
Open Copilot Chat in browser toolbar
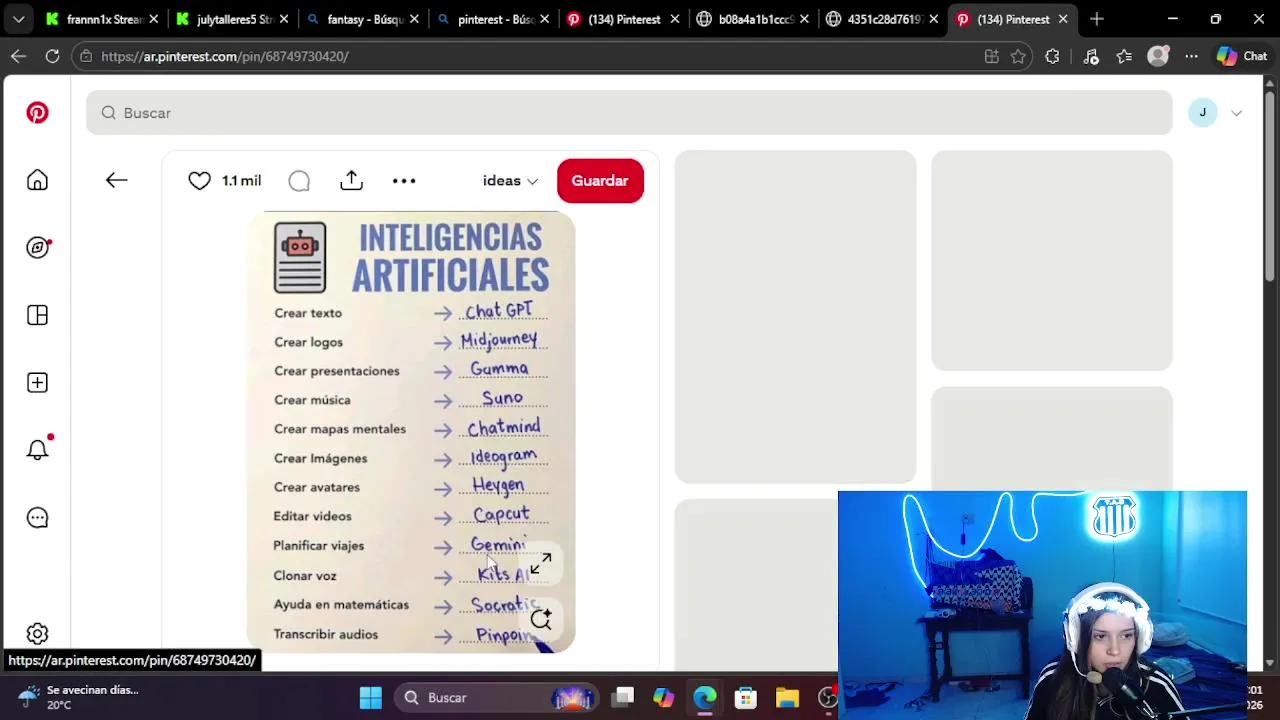pyautogui.click(x=1241, y=57)
